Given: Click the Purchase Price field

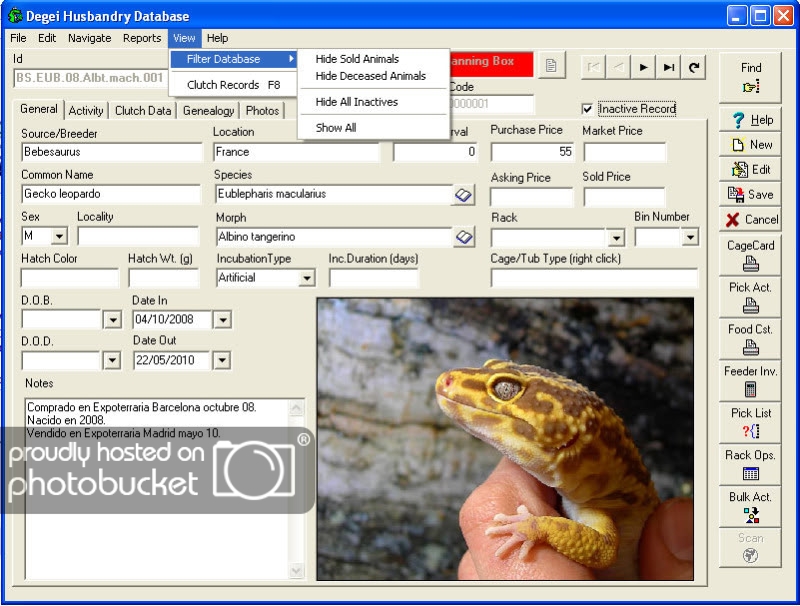Looking at the screenshot, I should click(532, 152).
